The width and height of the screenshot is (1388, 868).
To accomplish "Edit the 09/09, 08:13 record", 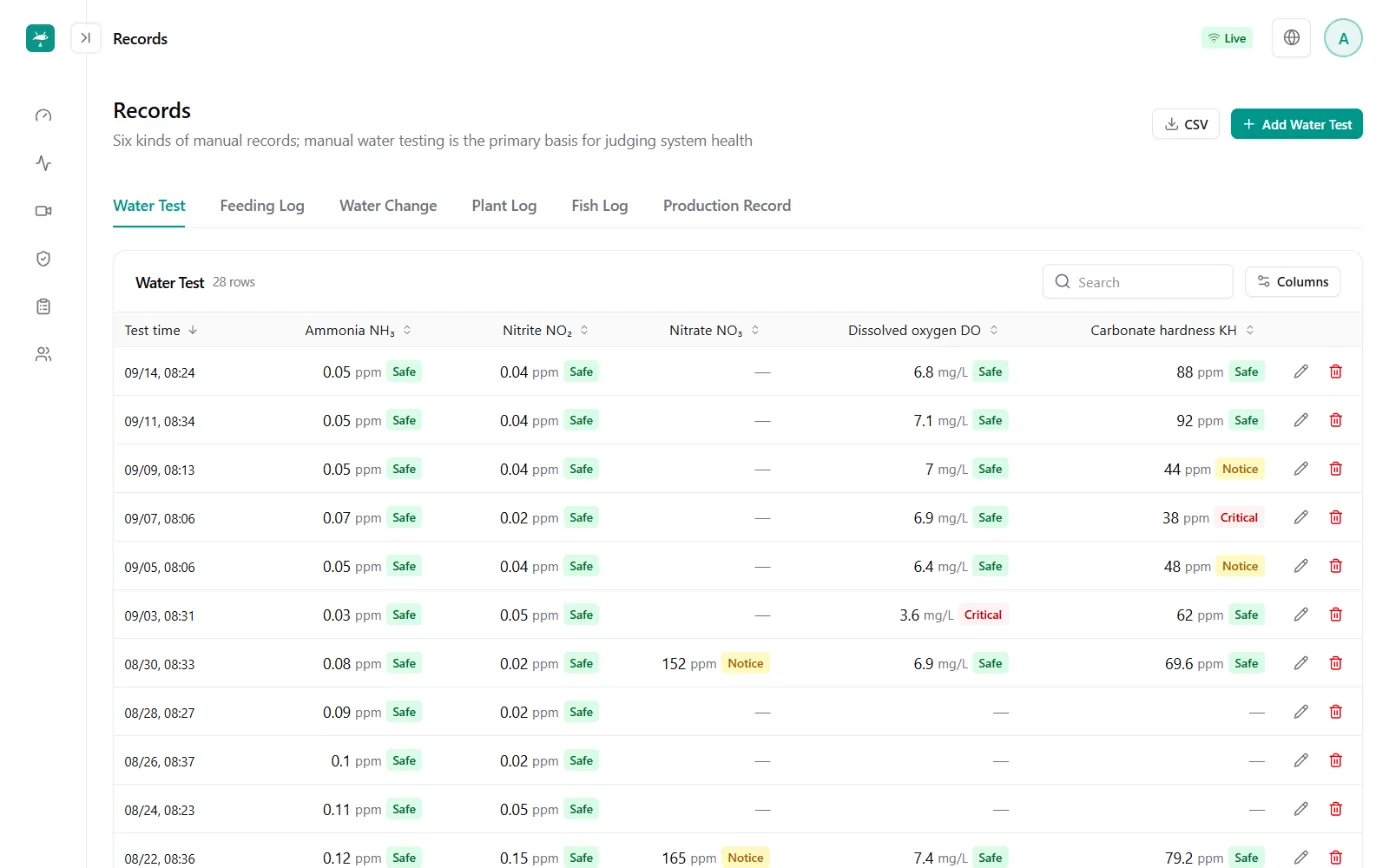I will [x=1301, y=469].
